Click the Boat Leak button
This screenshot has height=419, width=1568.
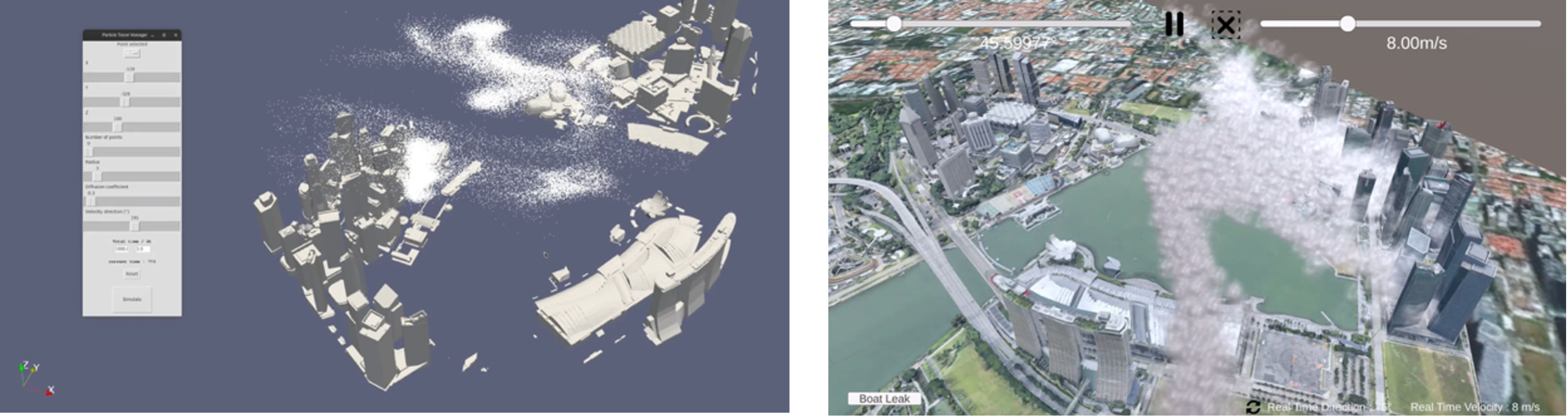click(884, 398)
